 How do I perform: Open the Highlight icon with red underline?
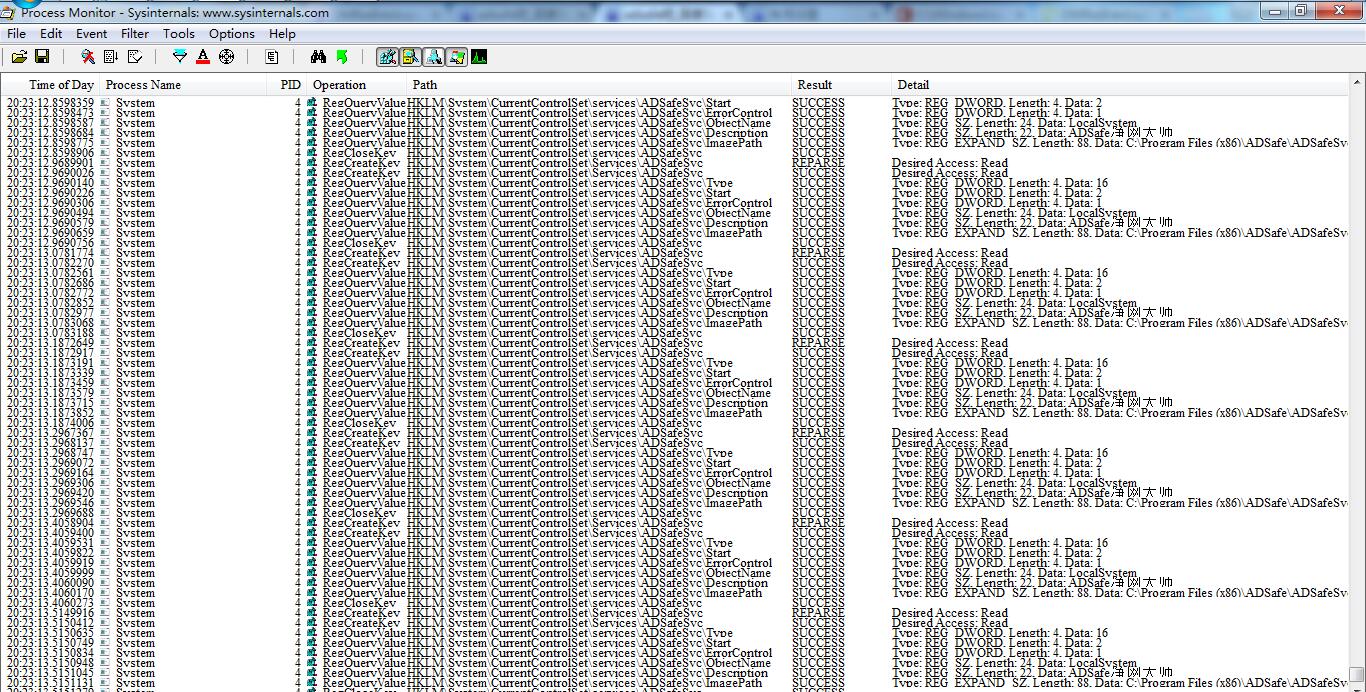tap(203, 57)
